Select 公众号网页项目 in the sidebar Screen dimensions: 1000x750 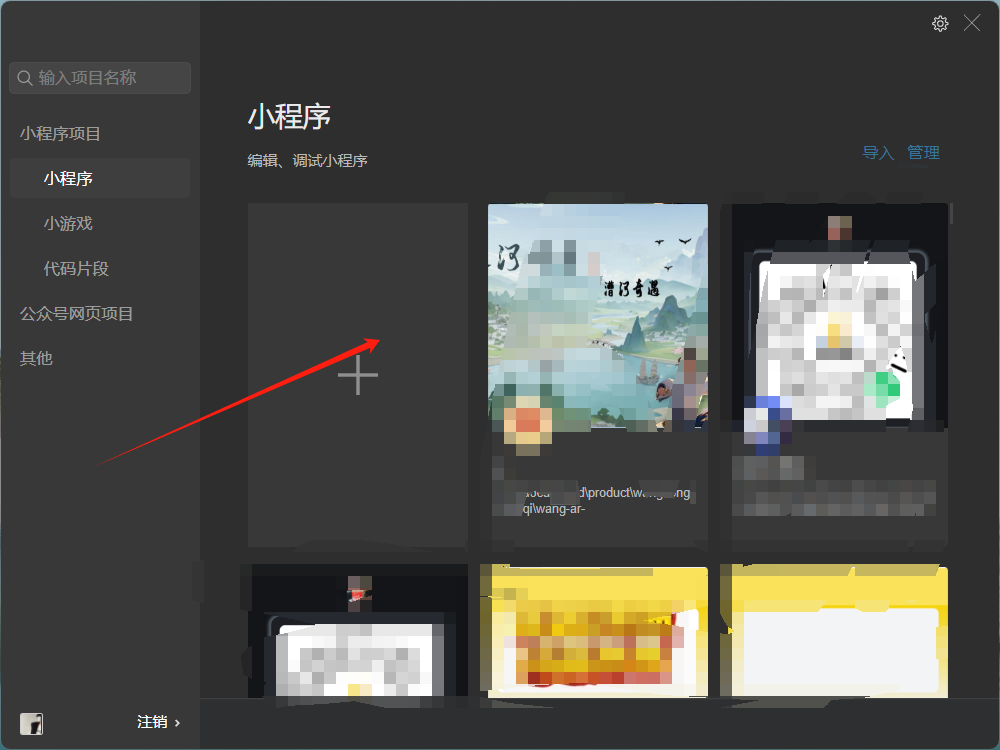coord(77,314)
